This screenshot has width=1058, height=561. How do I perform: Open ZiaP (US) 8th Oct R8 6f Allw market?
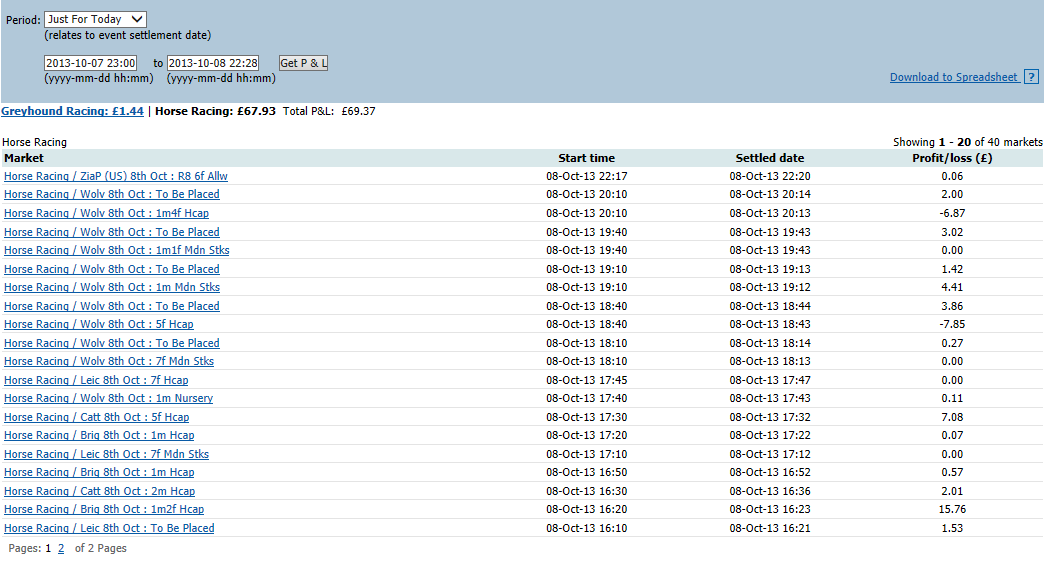116,176
